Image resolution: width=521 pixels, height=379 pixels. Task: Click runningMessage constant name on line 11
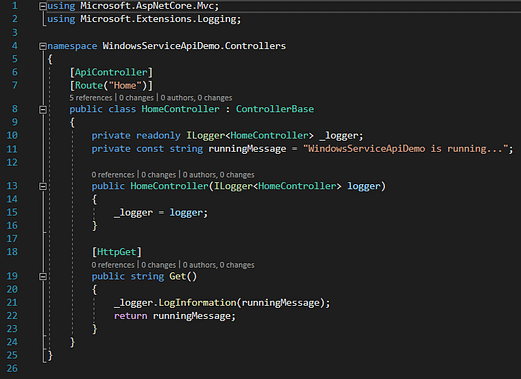(247, 149)
